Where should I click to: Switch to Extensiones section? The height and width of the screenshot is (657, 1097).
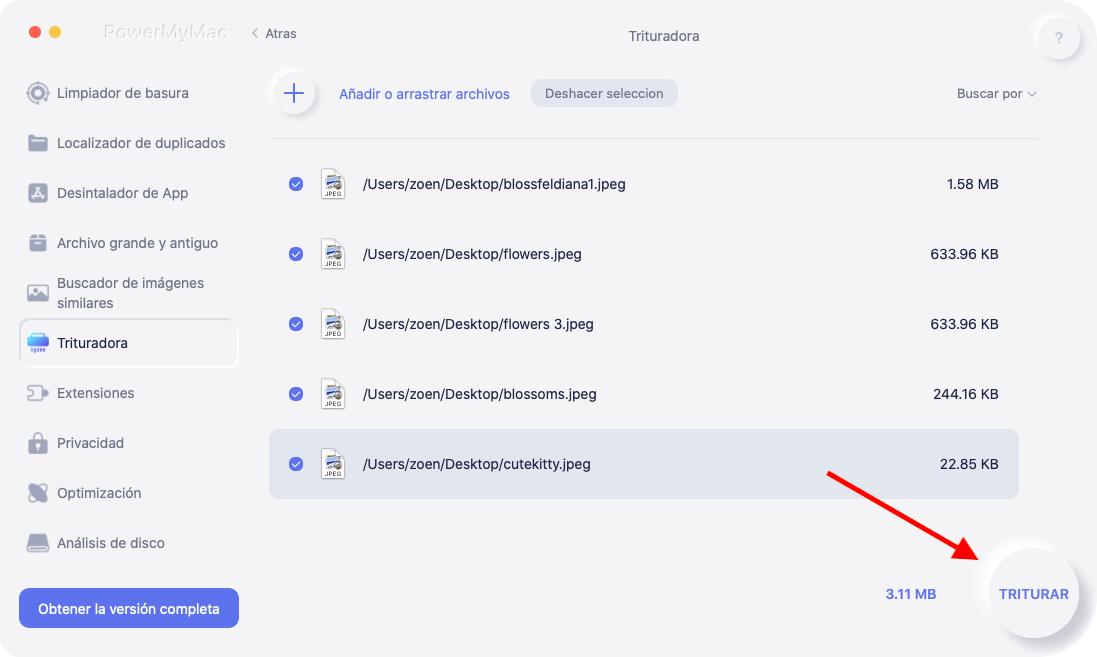coord(95,393)
